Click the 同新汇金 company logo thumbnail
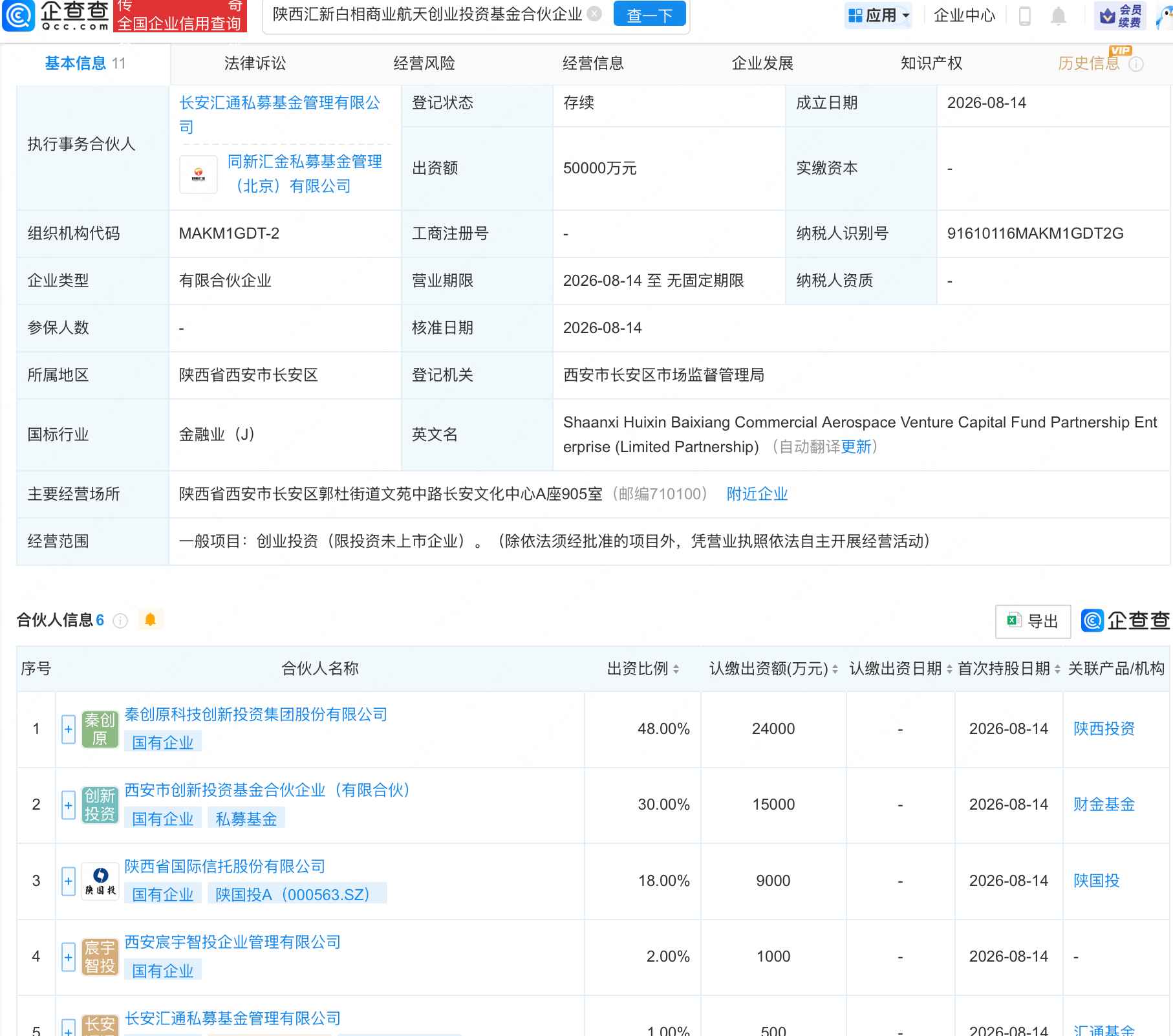 (199, 175)
